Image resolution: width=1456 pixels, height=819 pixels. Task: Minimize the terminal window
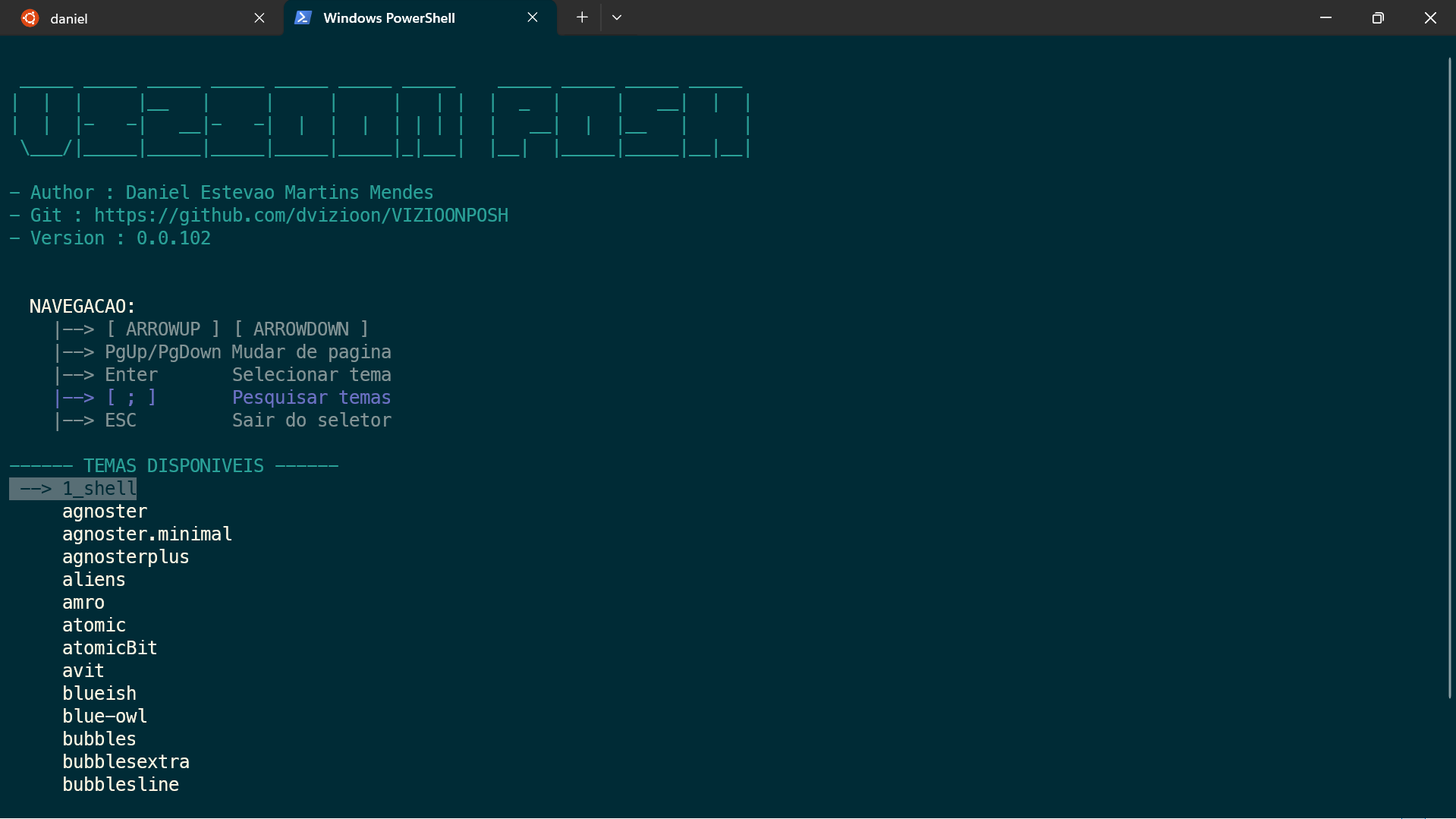point(1325,17)
